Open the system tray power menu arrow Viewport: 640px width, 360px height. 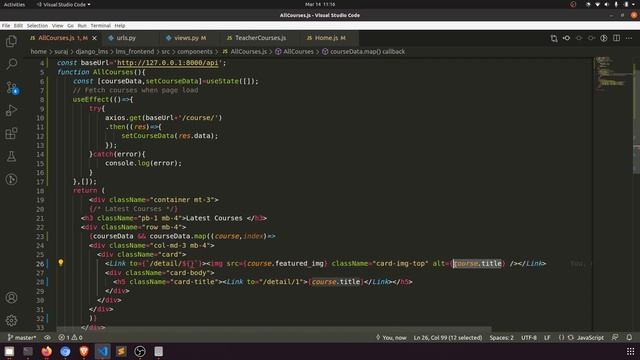[x=633, y=4]
